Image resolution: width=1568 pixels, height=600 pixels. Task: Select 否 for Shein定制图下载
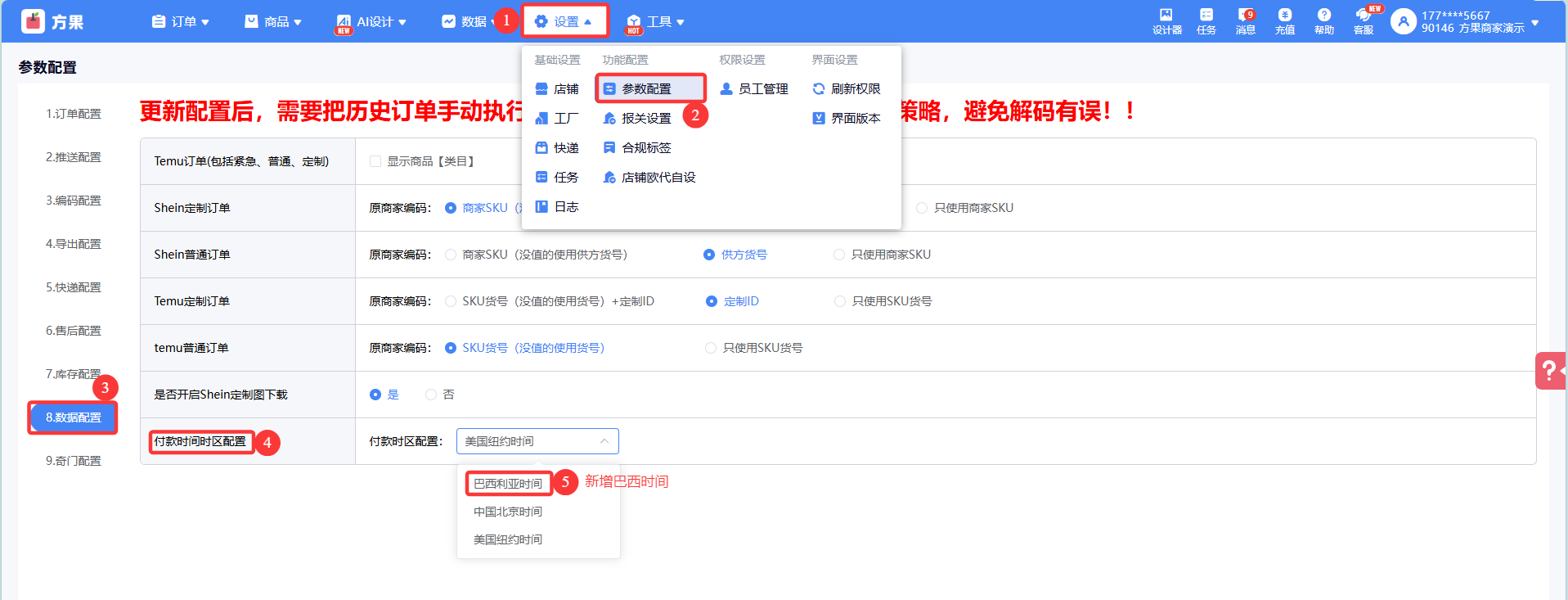point(431,395)
